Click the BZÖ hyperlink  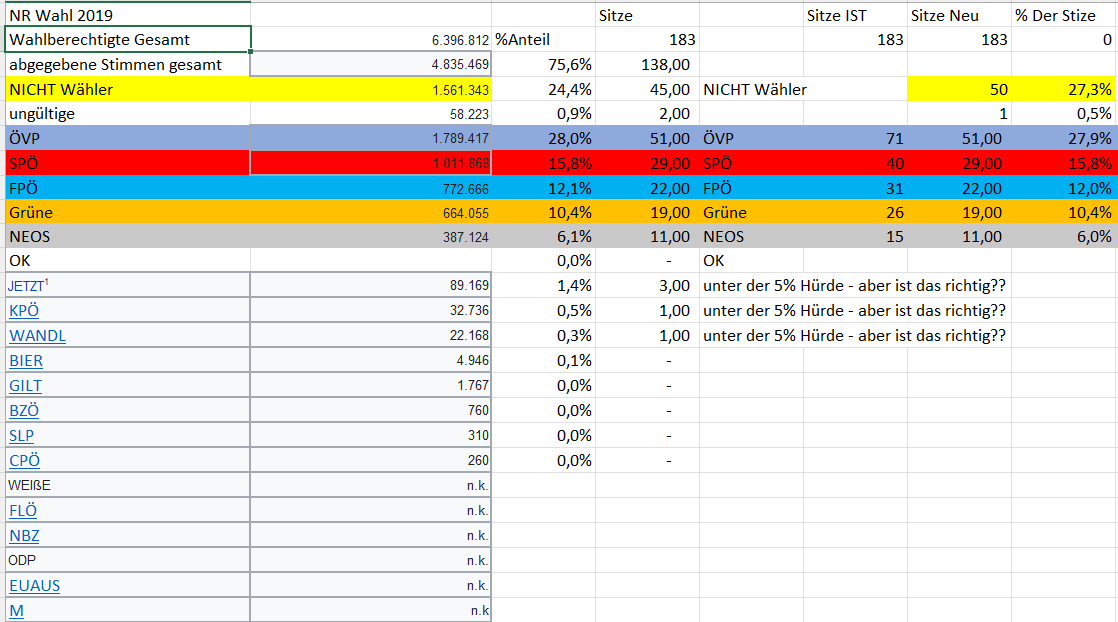[24, 411]
